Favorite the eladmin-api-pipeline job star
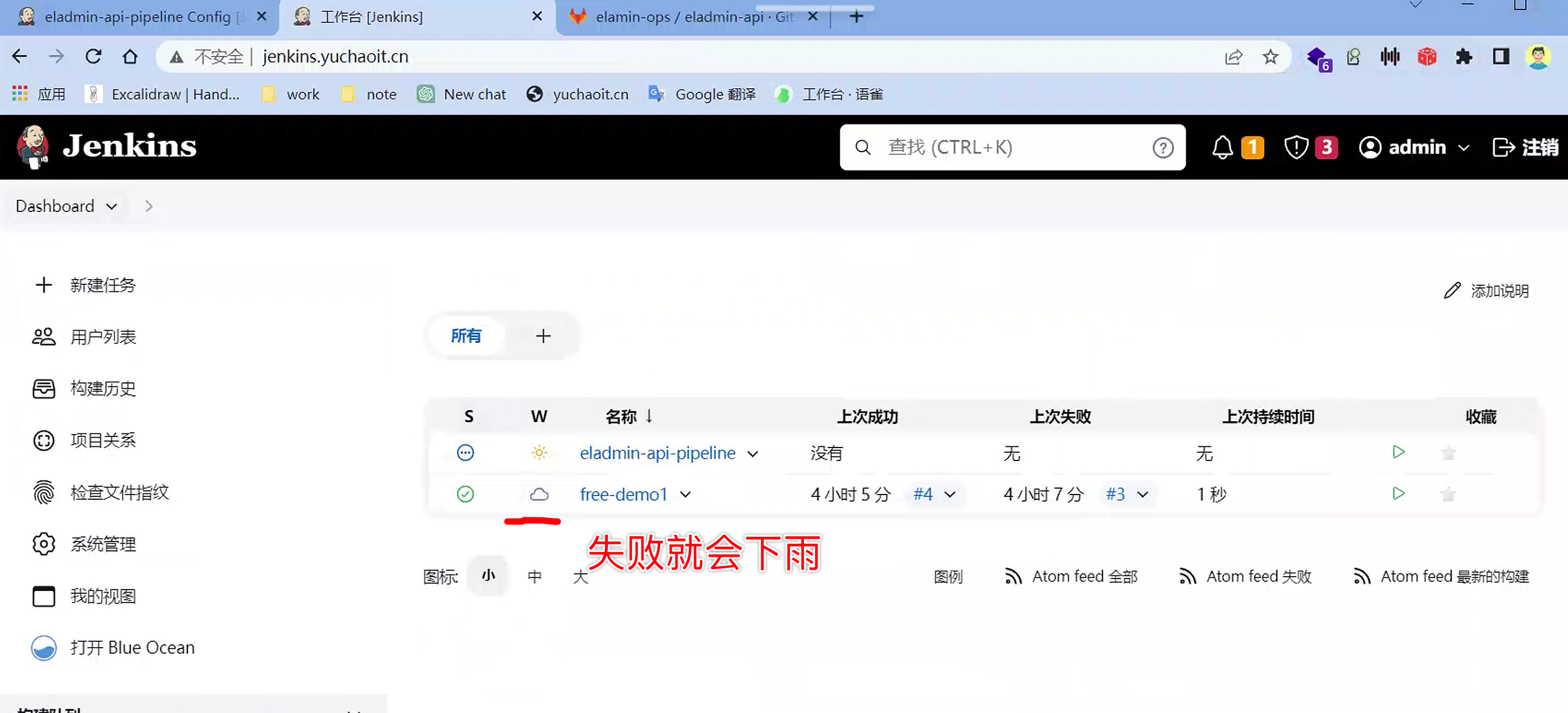 click(x=1448, y=453)
